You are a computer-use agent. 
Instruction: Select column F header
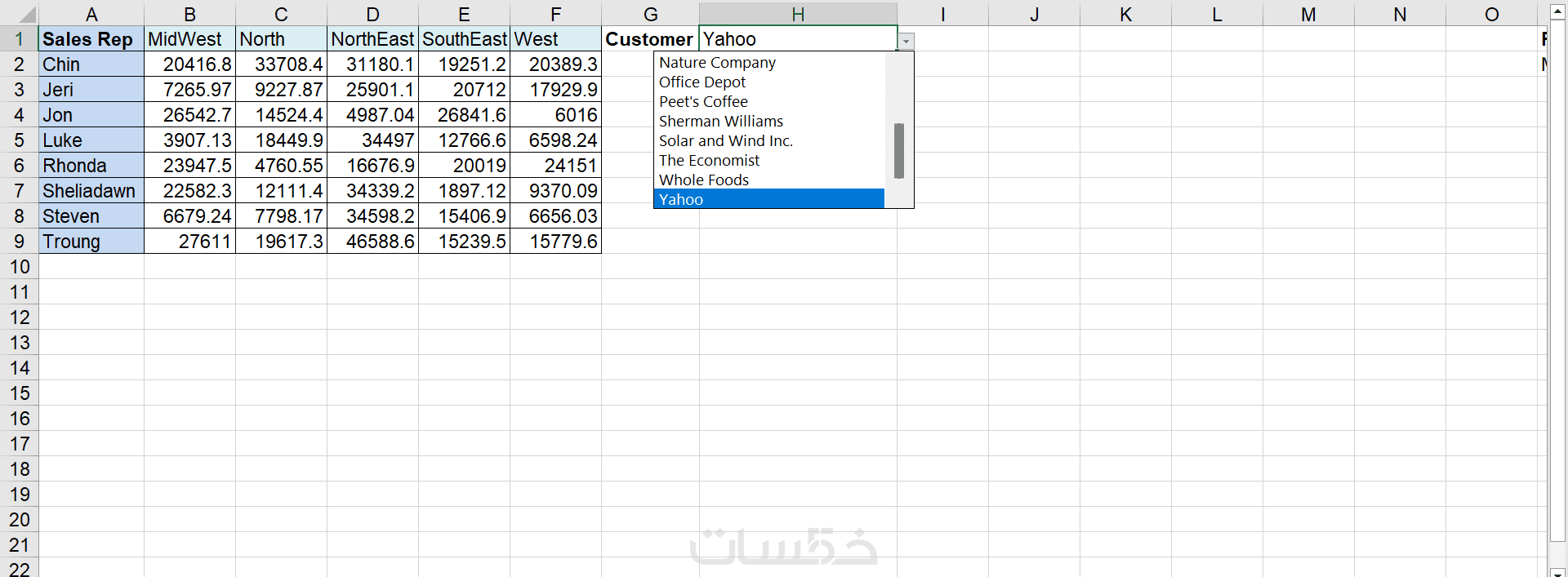click(555, 14)
